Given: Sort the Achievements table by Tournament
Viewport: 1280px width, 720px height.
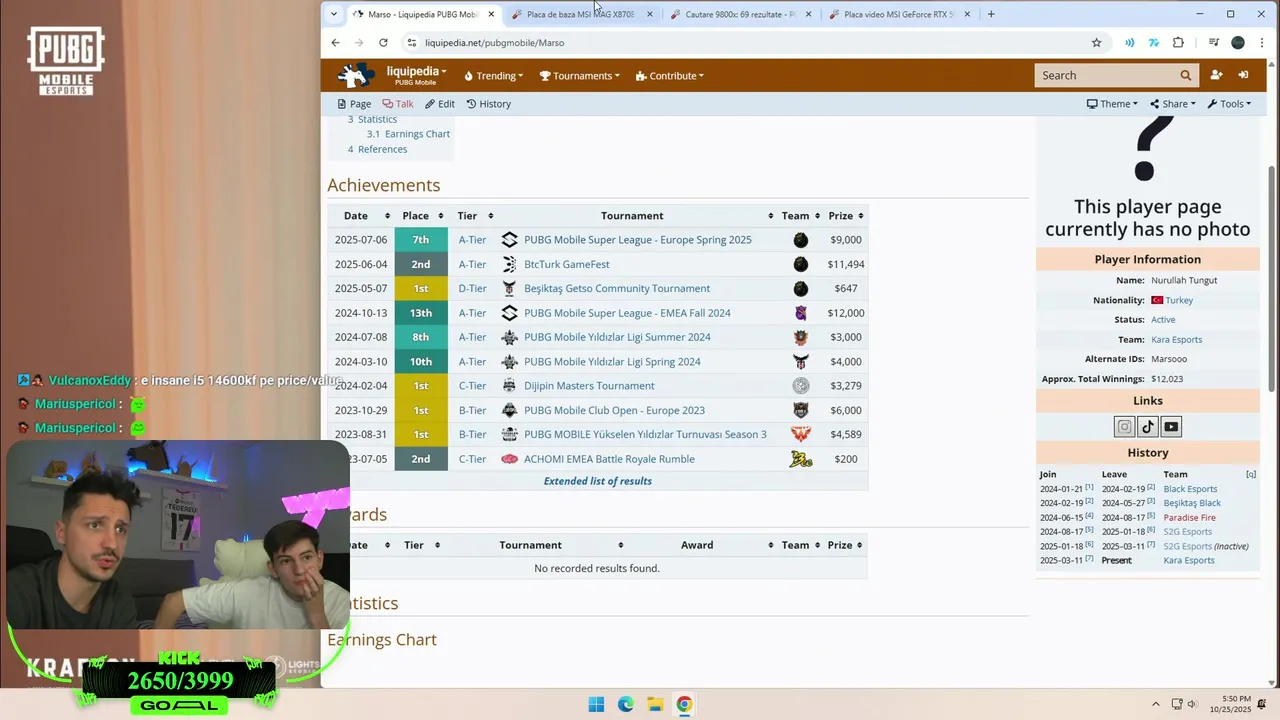Looking at the screenshot, I should click(x=771, y=216).
